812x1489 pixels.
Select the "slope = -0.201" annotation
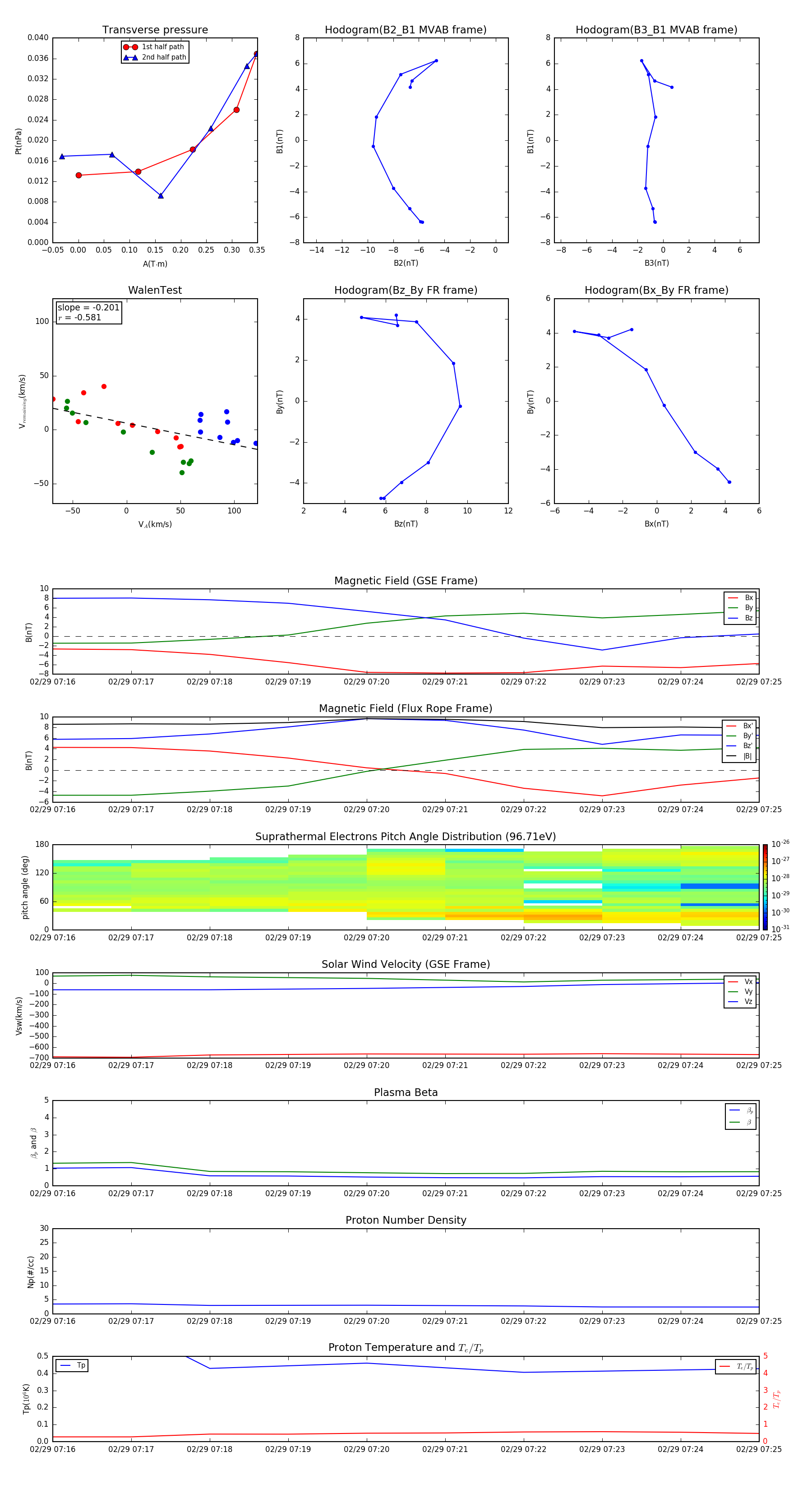click(x=88, y=308)
